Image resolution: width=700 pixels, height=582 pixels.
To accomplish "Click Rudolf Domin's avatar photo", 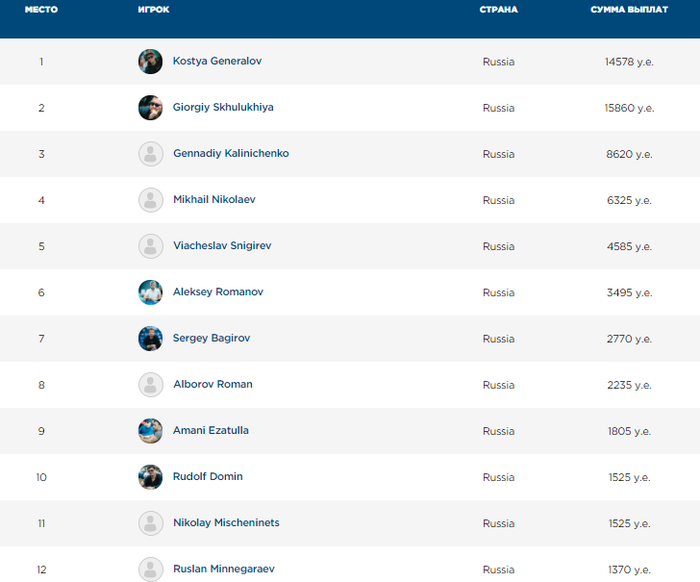I will (150, 477).
